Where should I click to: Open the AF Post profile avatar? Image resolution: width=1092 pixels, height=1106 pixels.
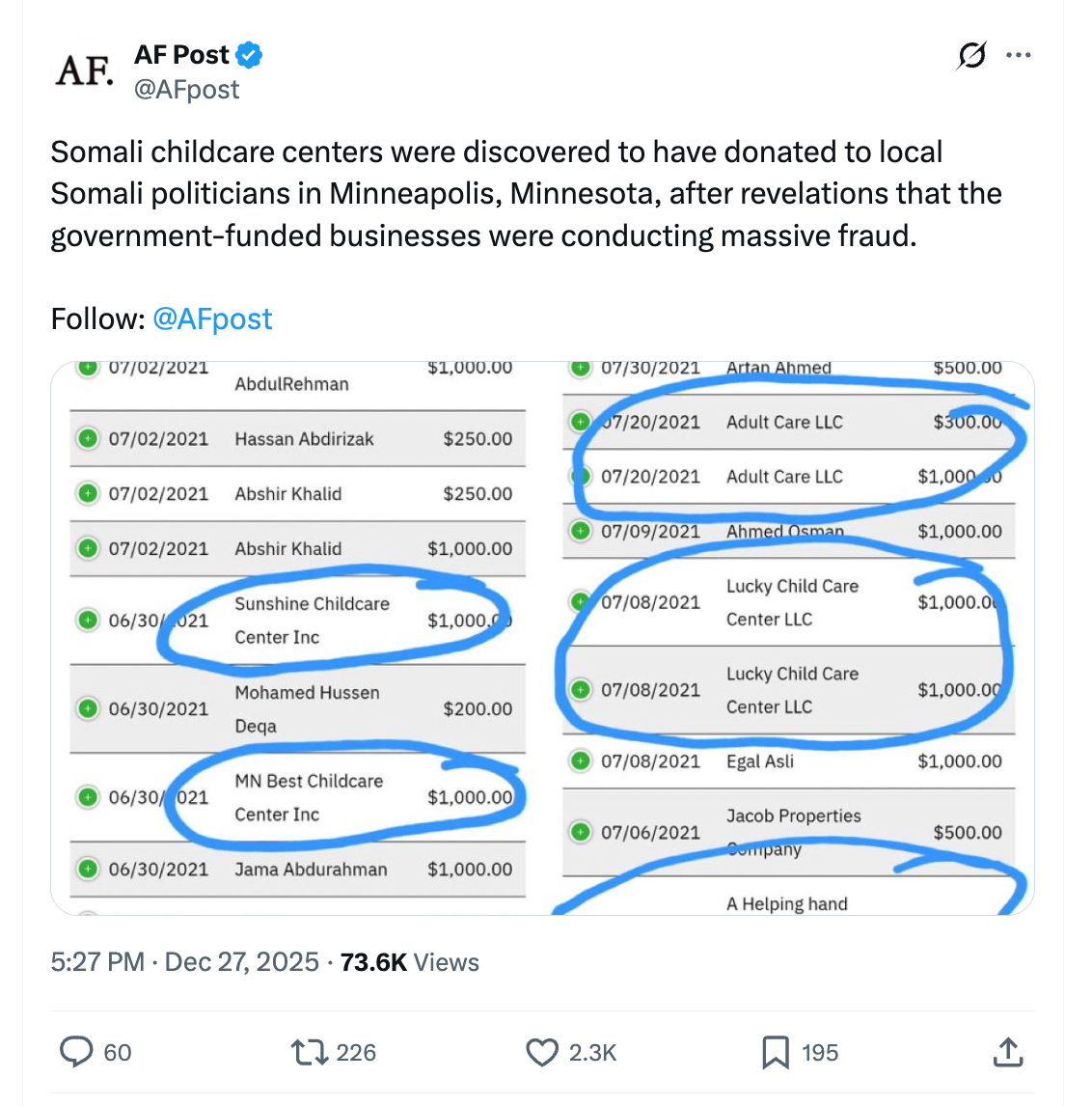coord(84,70)
